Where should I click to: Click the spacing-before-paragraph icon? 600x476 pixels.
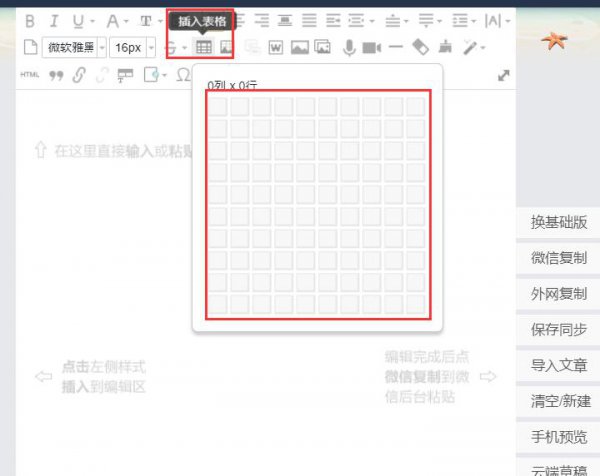point(393,20)
